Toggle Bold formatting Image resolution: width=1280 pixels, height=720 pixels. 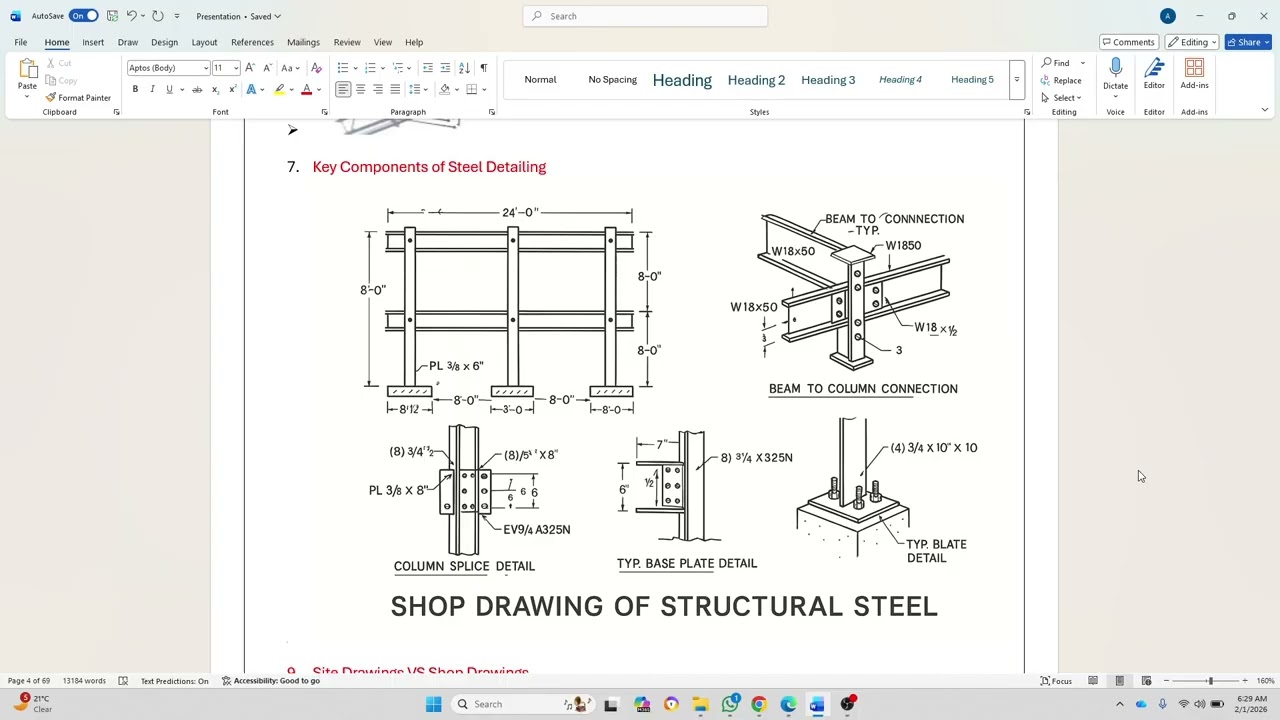(x=135, y=89)
